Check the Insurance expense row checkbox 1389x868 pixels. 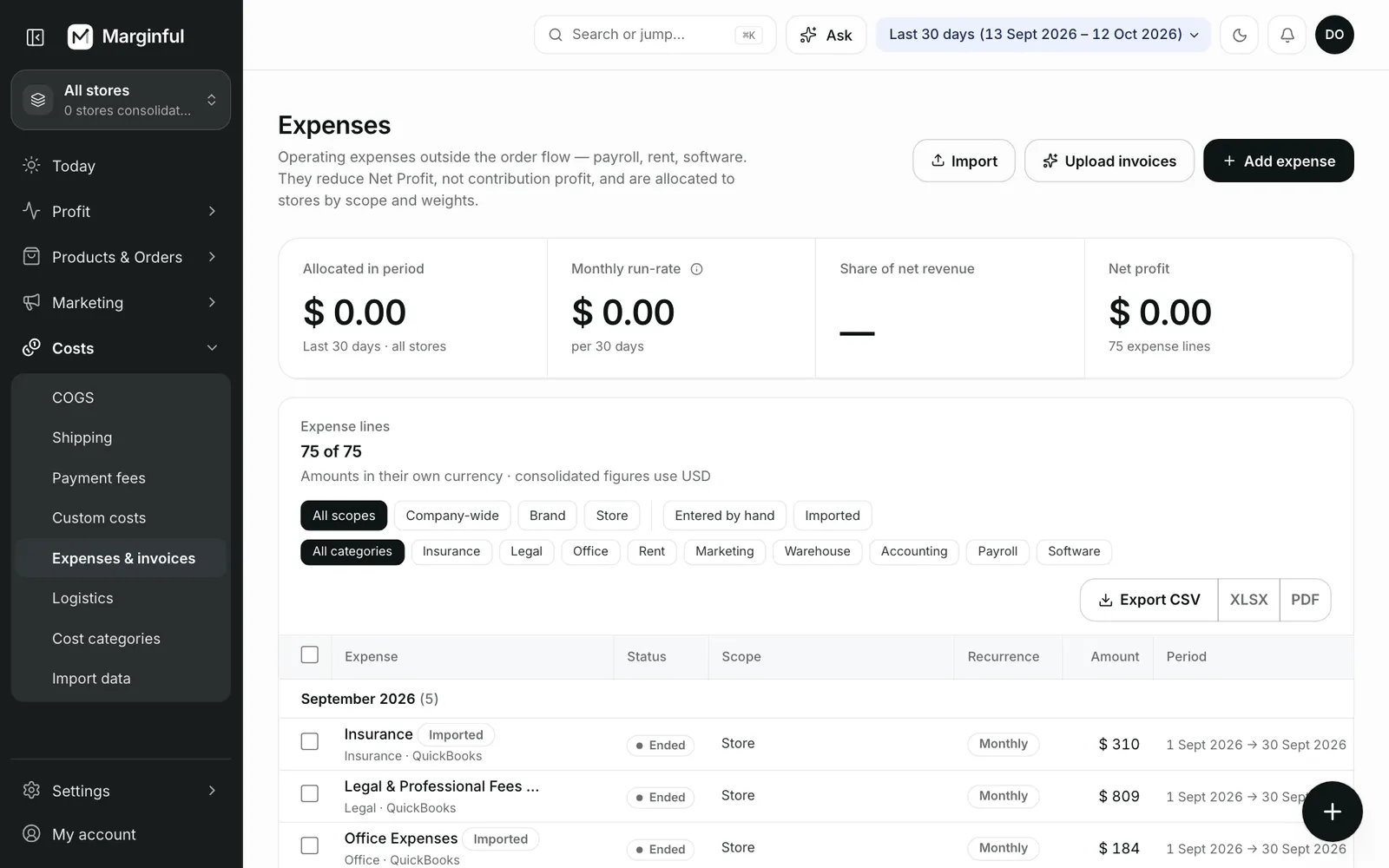(309, 741)
